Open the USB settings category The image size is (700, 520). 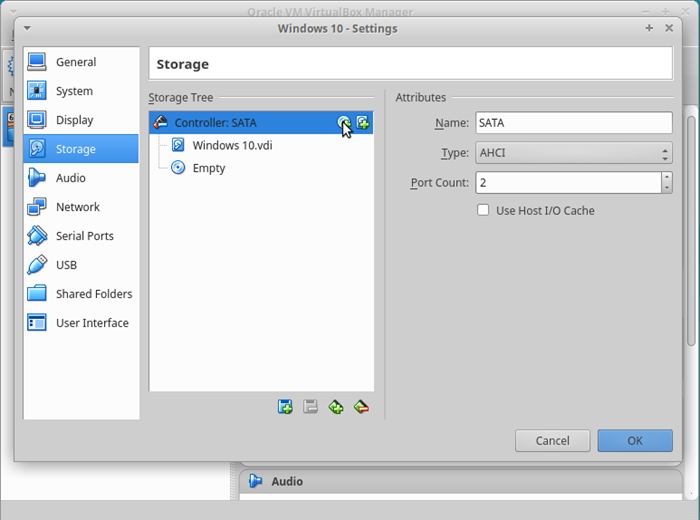[x=81, y=265]
